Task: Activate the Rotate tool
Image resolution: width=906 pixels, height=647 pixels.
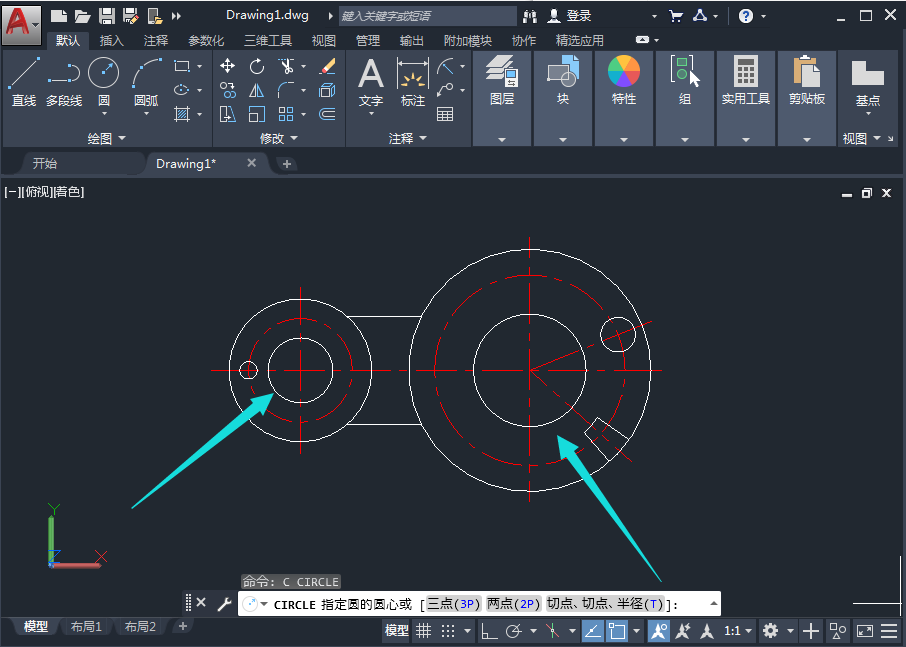Action: (x=257, y=66)
